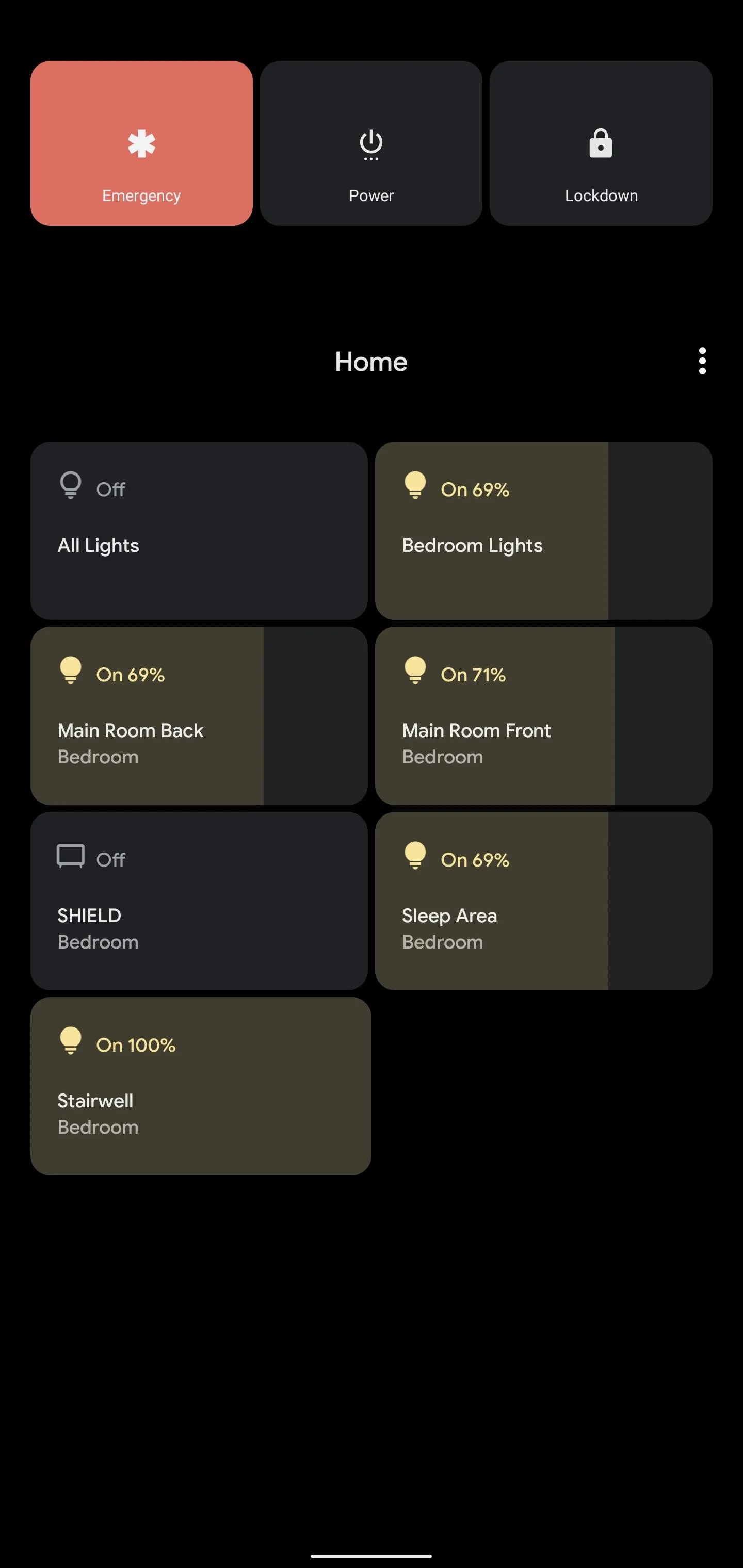Tap the Emergency label text

point(141,196)
